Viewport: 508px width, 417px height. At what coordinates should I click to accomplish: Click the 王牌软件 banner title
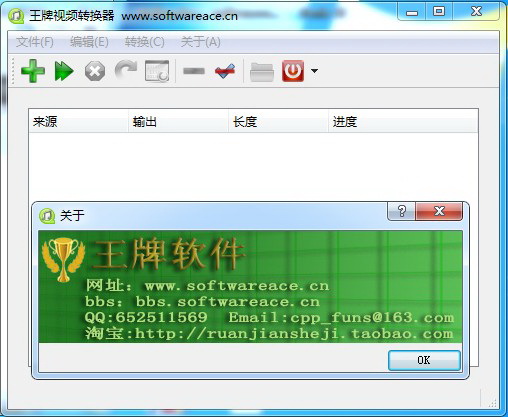click(169, 254)
